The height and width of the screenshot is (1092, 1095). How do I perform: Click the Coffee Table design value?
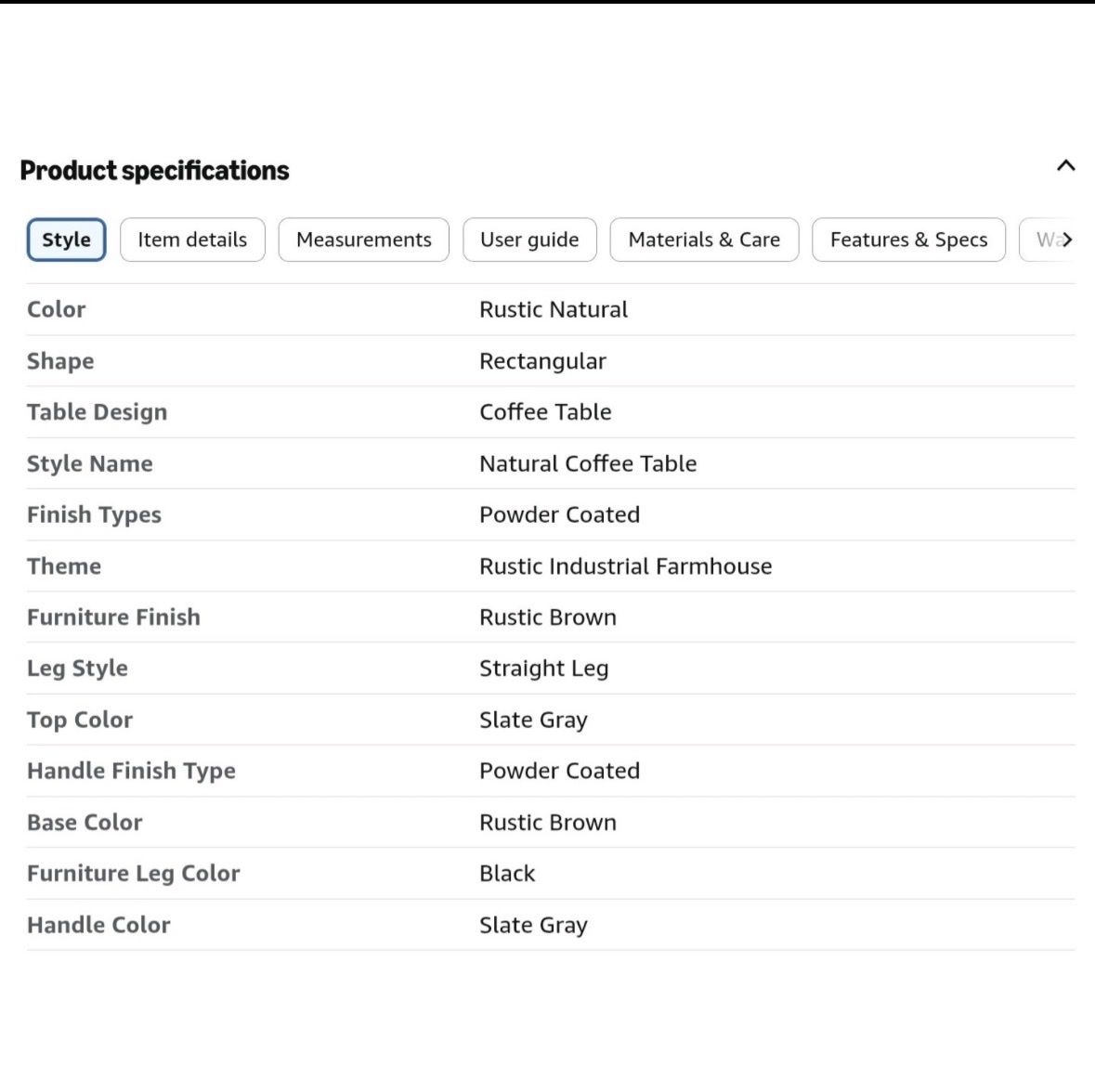coord(544,412)
